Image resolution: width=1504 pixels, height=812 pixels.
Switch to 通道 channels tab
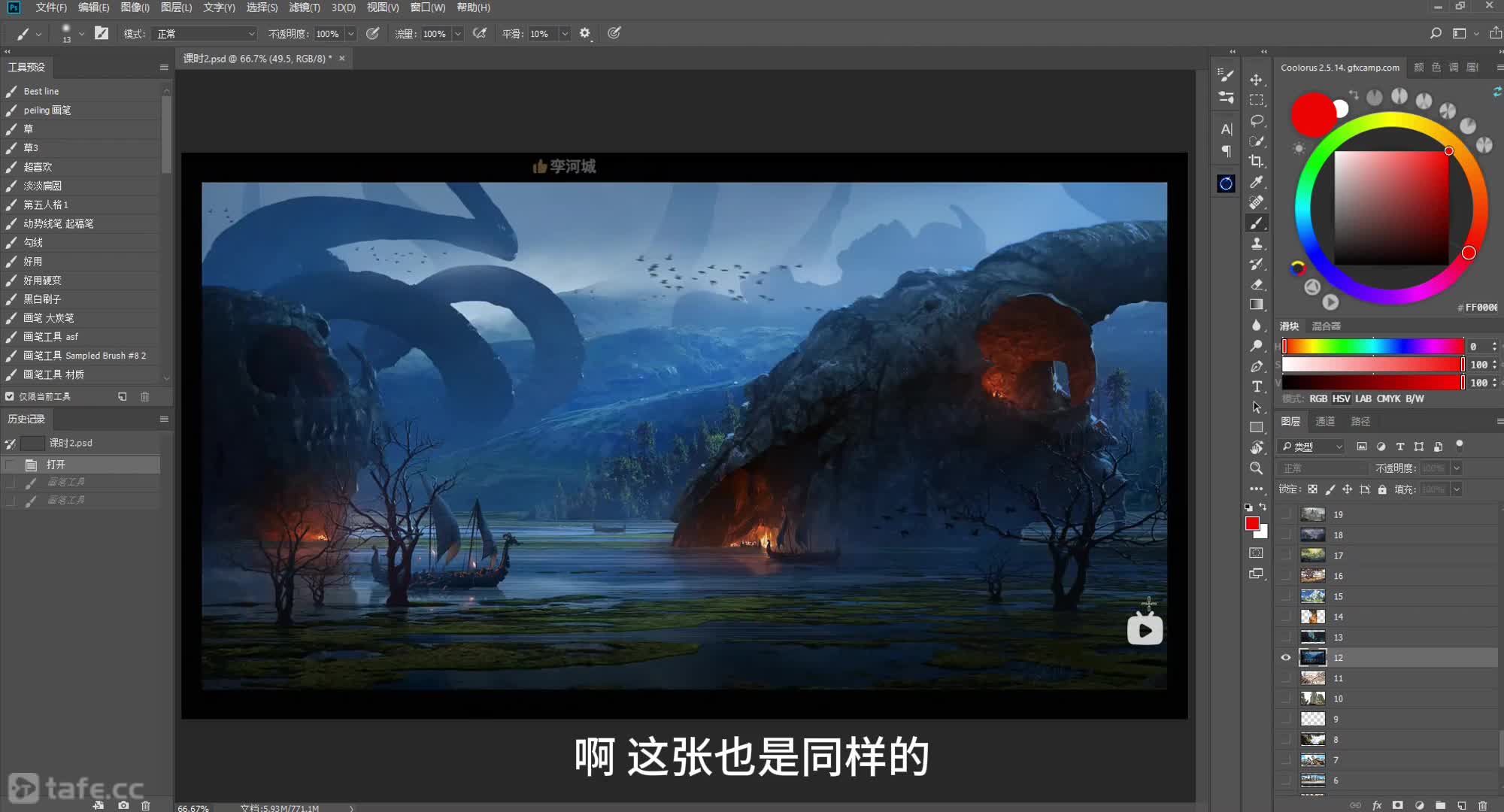tap(1325, 421)
